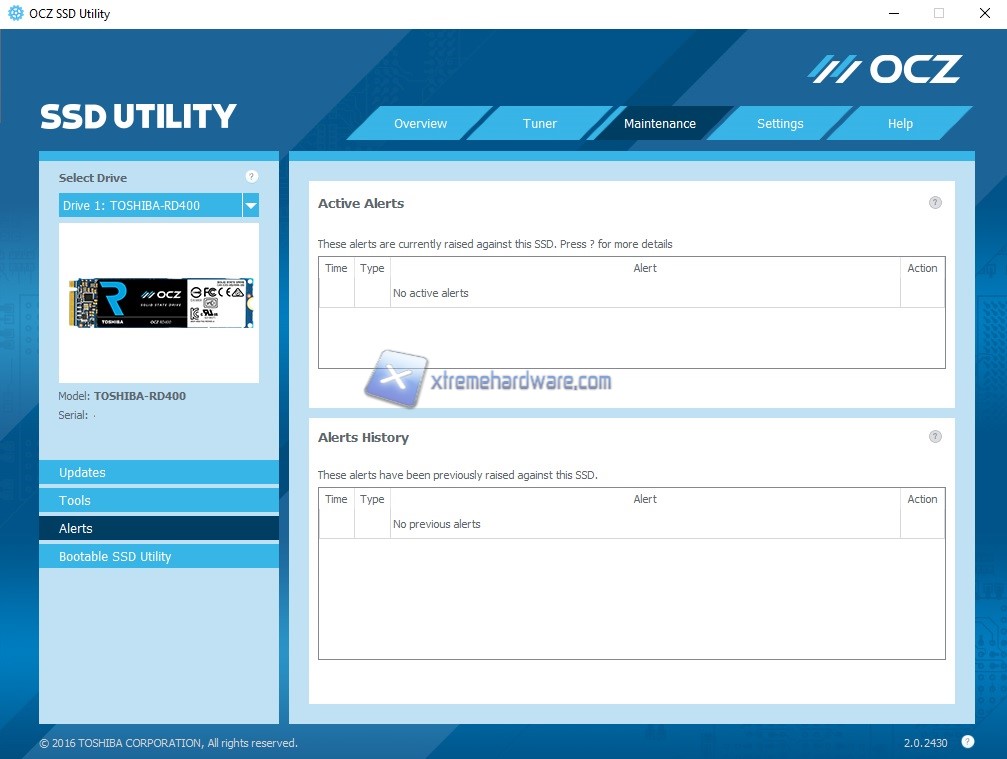Click the Alerts History help icon
The width and height of the screenshot is (1007, 759).
click(x=935, y=436)
